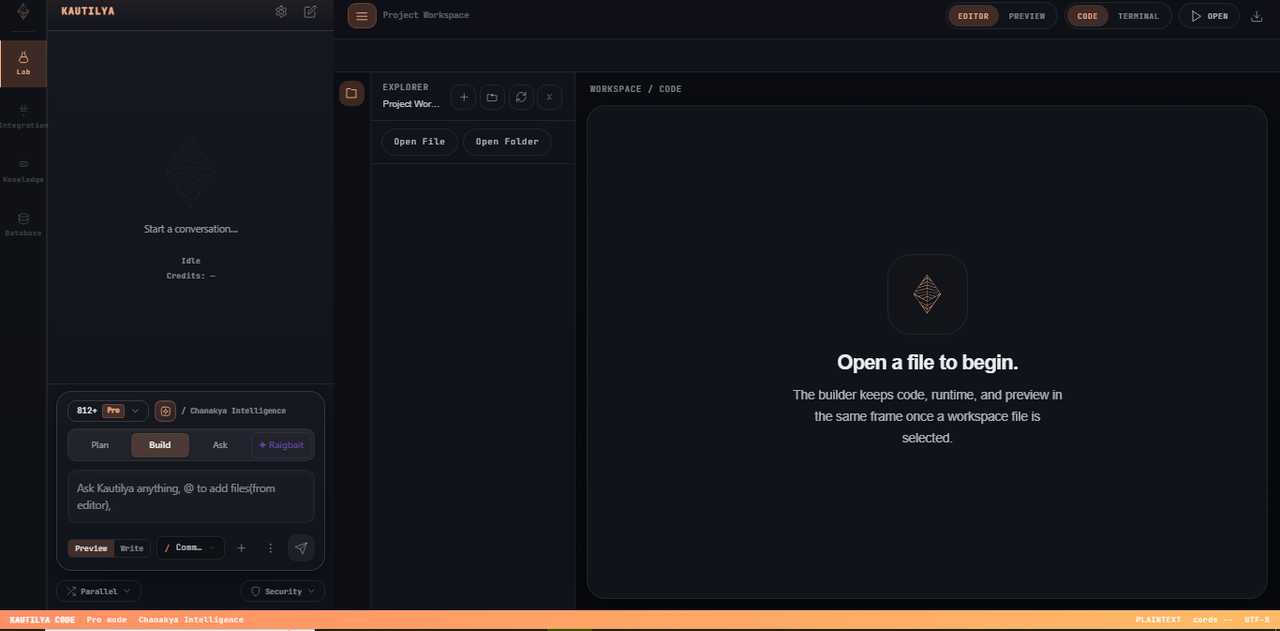Select Preview in the chat input toggle
Viewport: 1280px width, 631px height.
click(91, 548)
